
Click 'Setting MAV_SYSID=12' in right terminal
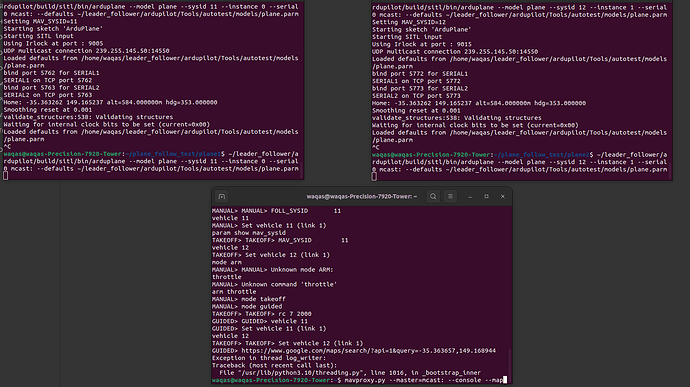(409, 22)
